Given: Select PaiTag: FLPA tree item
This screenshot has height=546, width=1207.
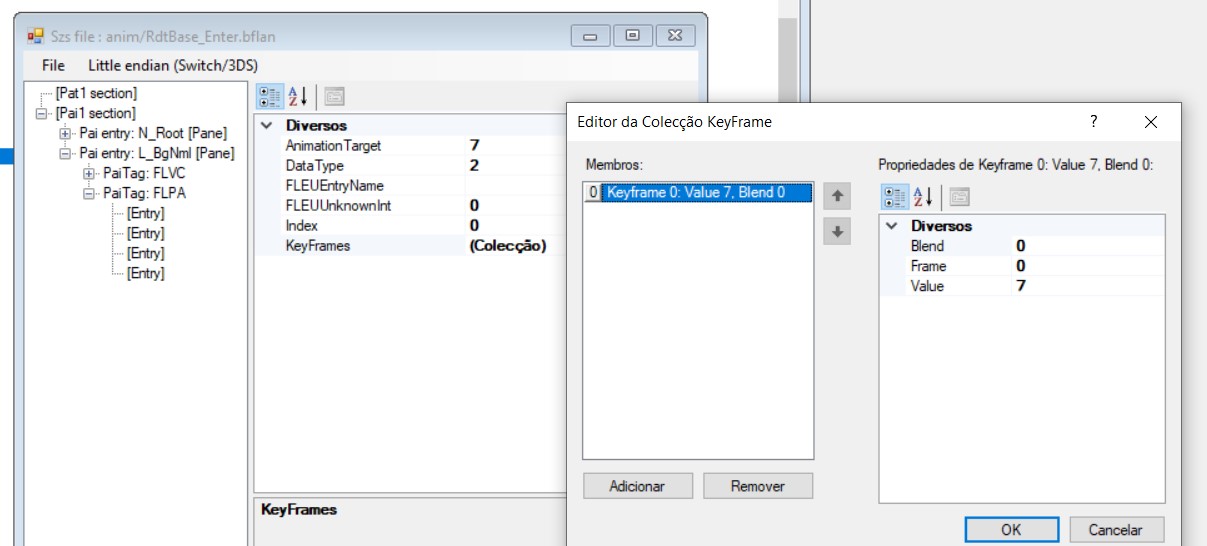Looking at the screenshot, I should point(143,193).
